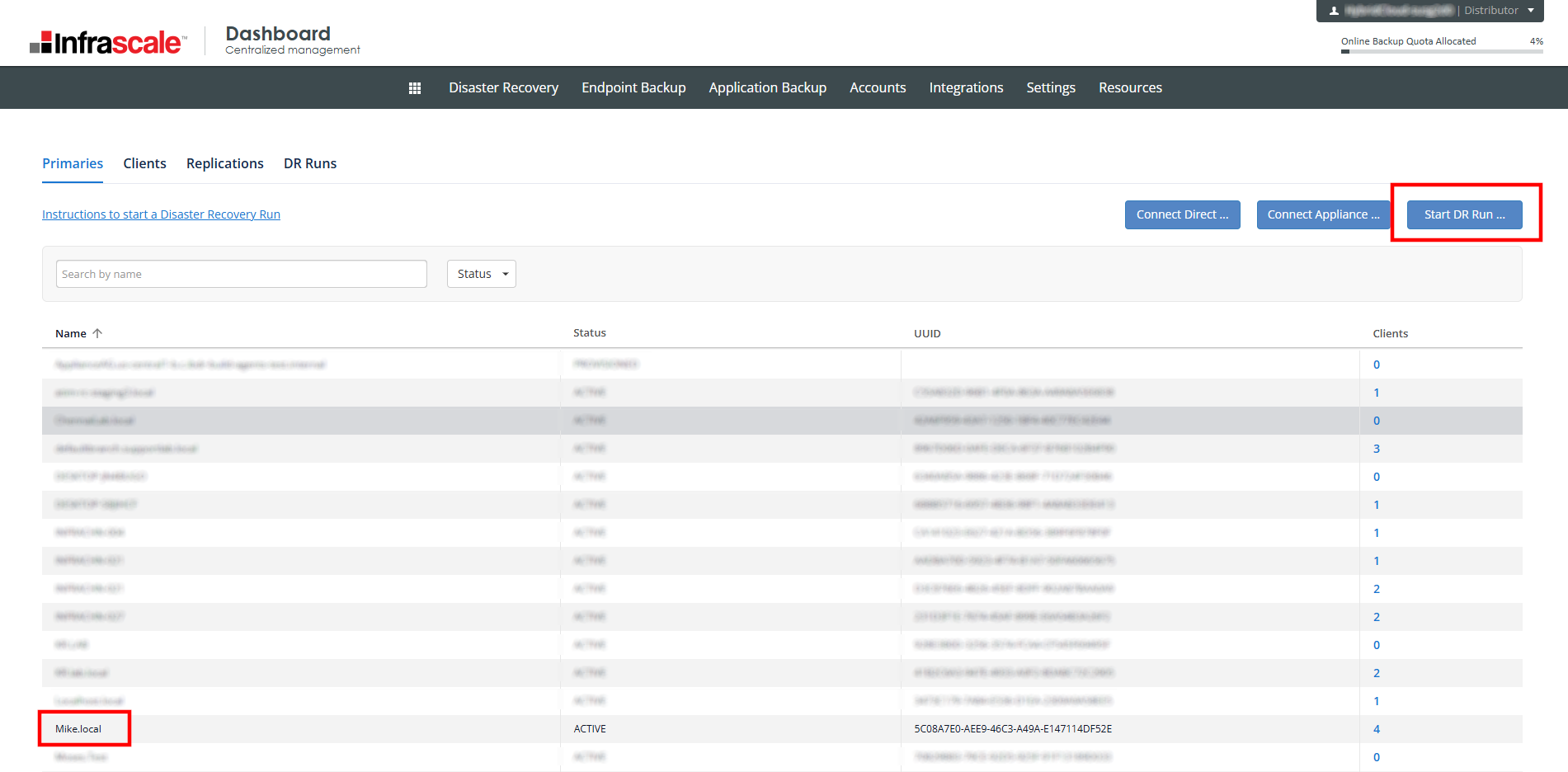The height and width of the screenshot is (772, 1568).
Task: Open the Endpoint Backup menu
Action: point(633,87)
